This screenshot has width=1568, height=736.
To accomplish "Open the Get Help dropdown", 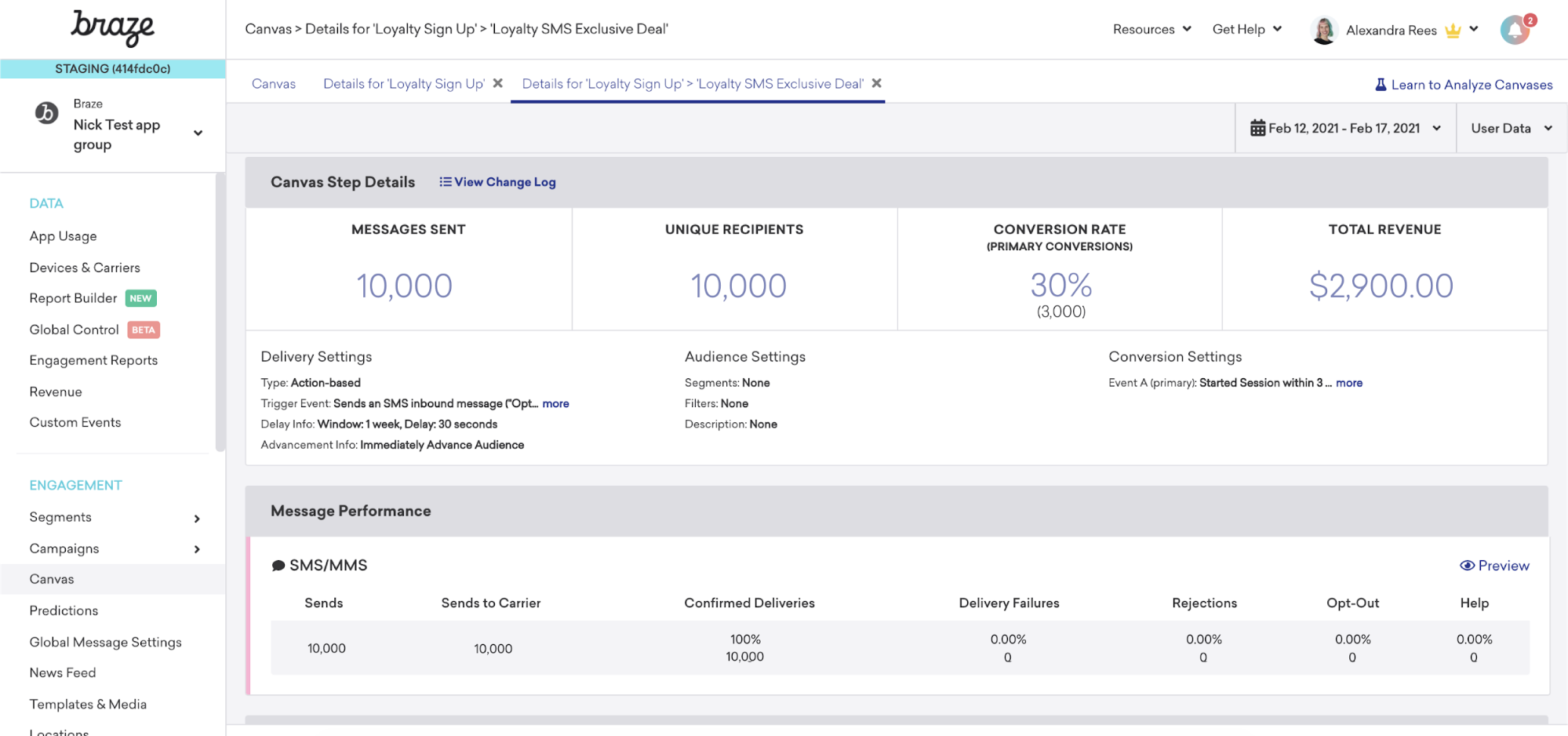I will coord(1247,29).
